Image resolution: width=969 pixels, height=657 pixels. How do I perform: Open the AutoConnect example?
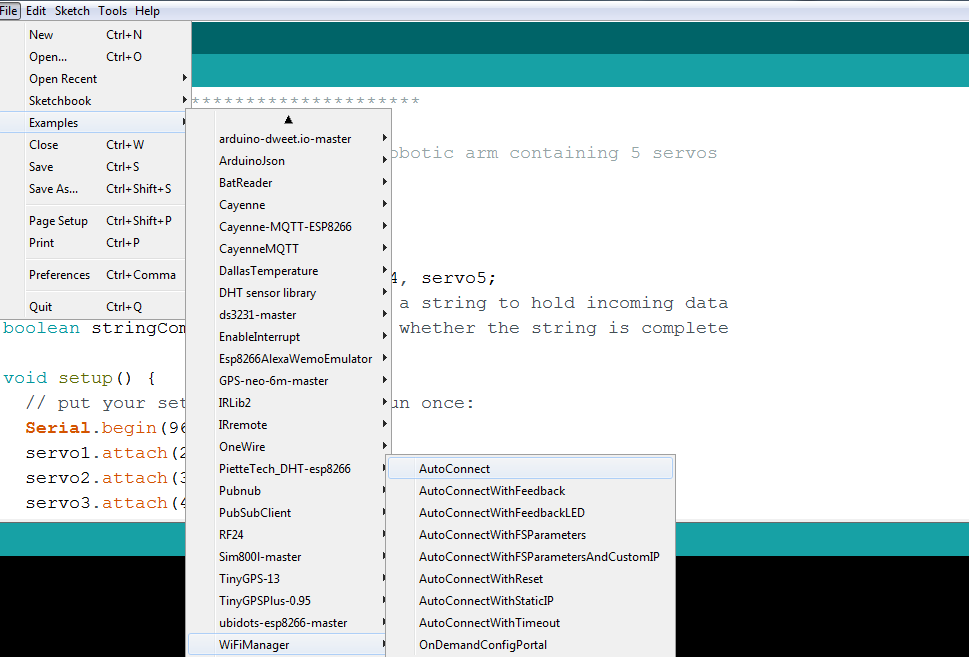[x=530, y=469]
